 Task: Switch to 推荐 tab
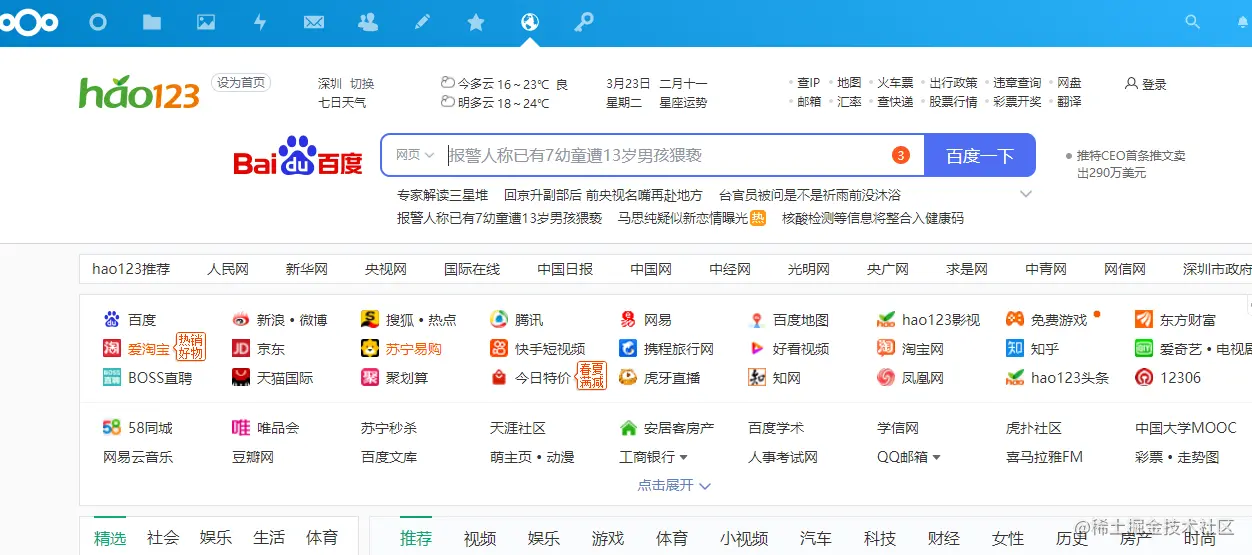pos(416,539)
